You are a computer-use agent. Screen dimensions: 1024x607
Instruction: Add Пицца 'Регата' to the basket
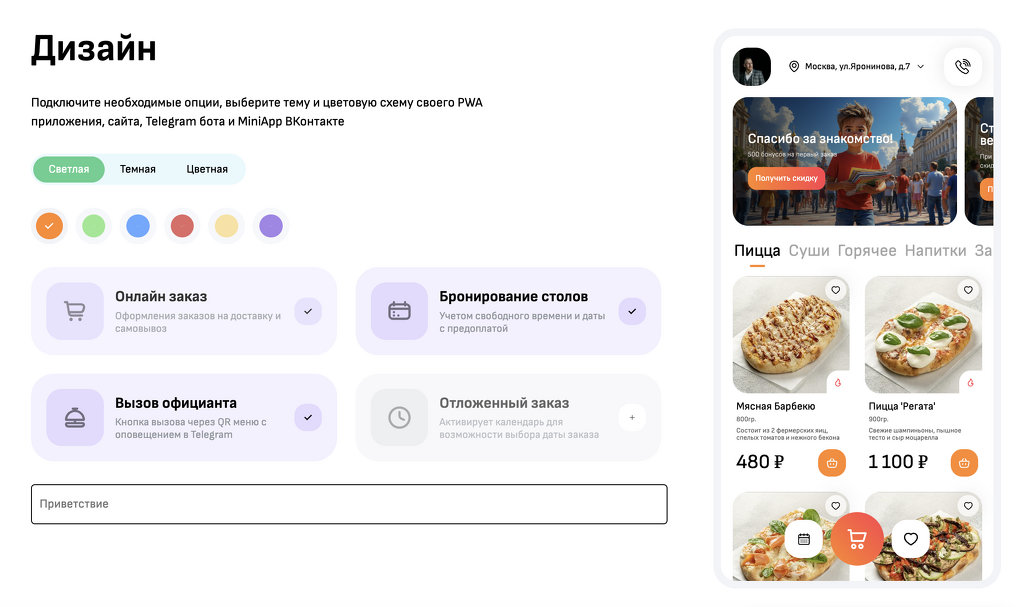click(x=964, y=463)
